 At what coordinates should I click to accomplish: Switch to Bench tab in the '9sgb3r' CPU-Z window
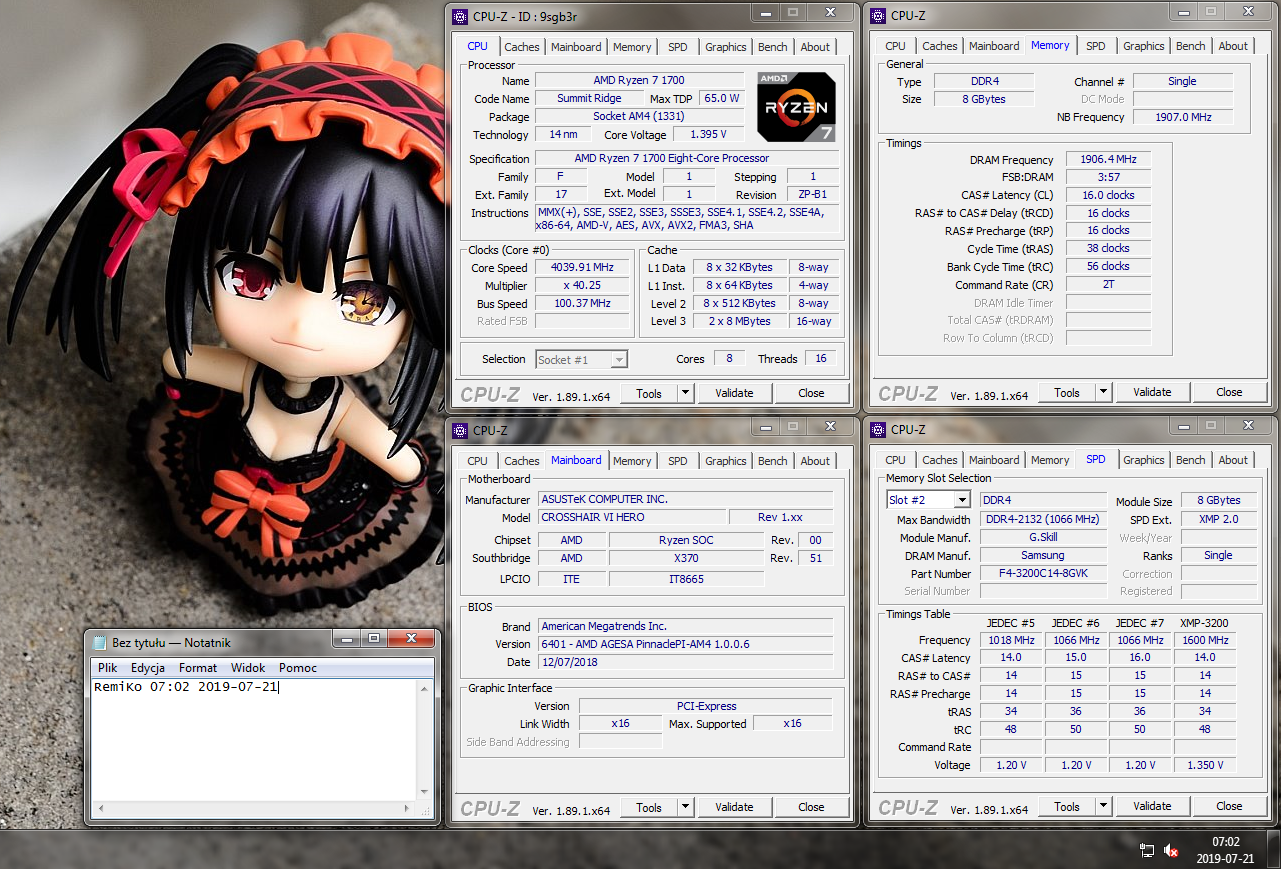tap(773, 47)
